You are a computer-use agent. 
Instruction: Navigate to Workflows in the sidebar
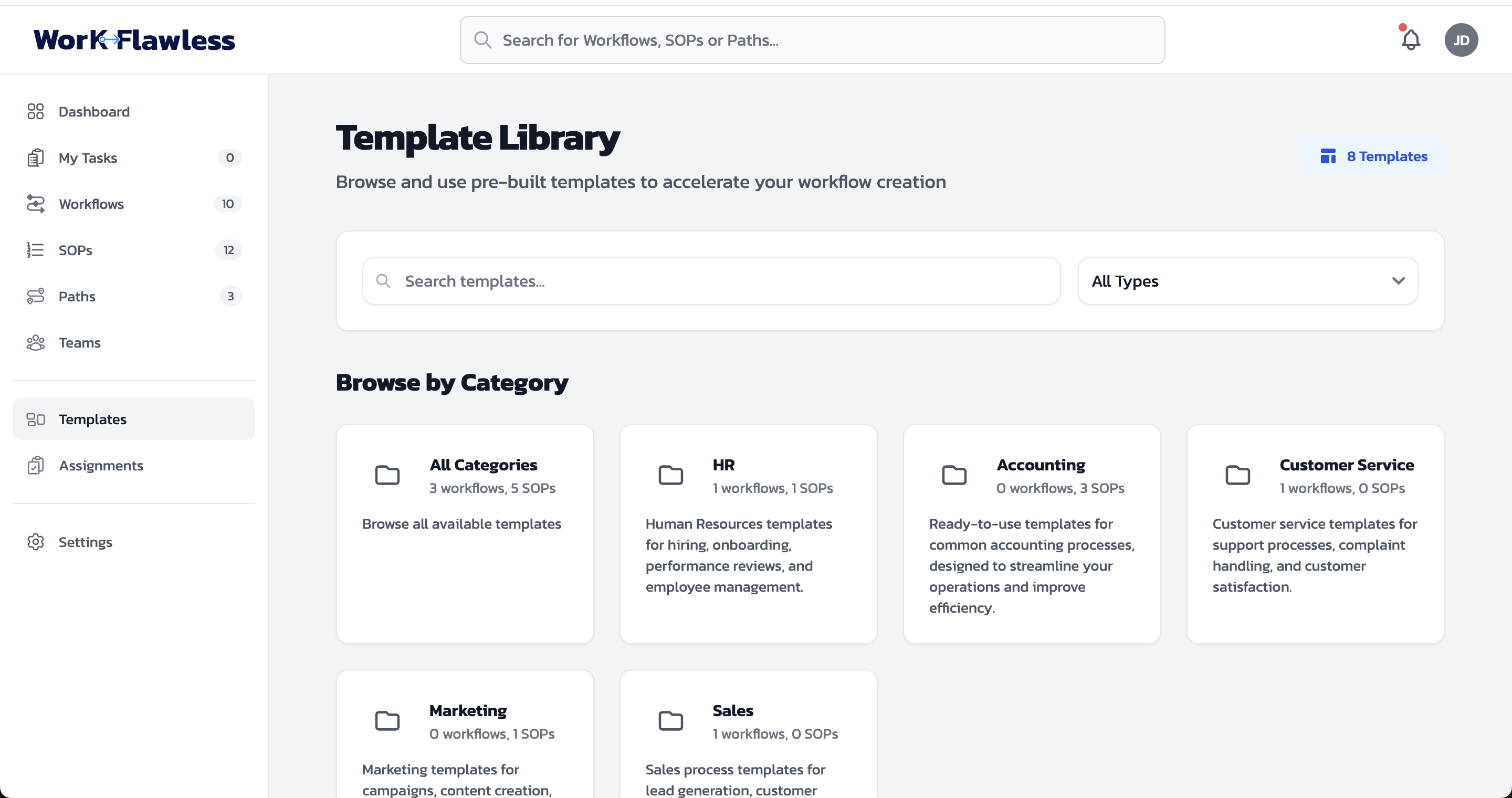pyautogui.click(x=91, y=204)
